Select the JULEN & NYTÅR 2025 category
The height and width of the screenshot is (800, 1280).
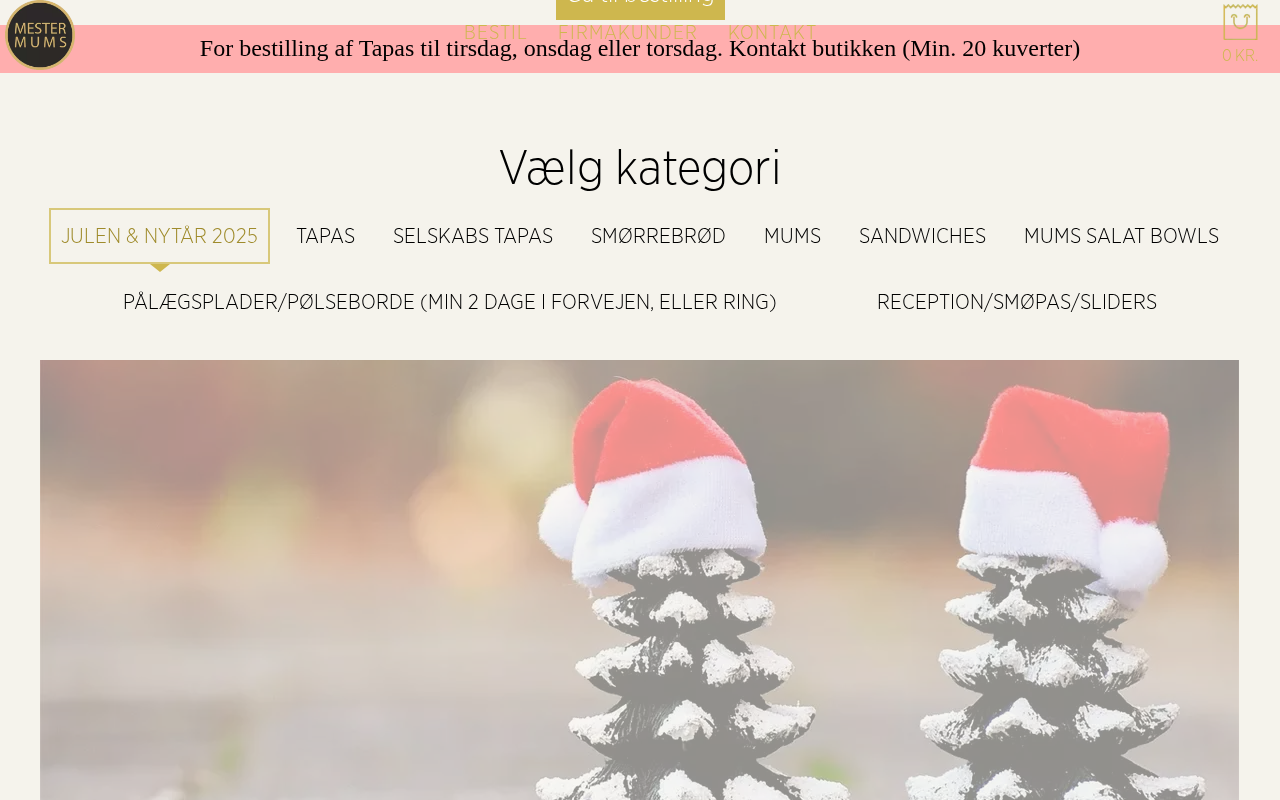click(160, 236)
